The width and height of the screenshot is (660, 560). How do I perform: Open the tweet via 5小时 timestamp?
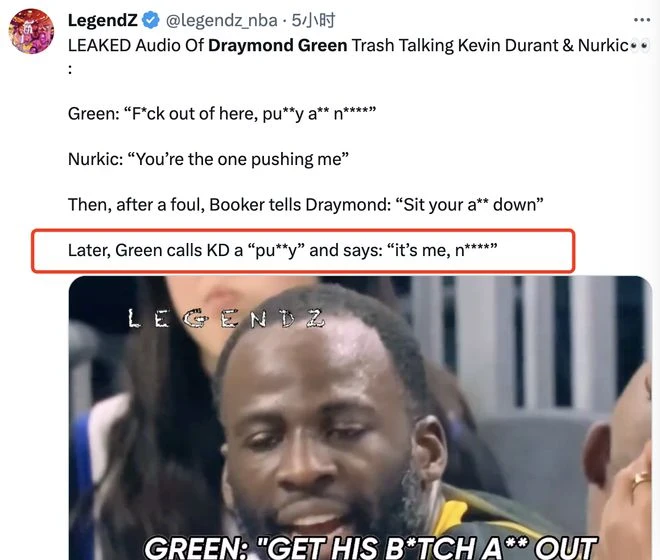coord(314,20)
